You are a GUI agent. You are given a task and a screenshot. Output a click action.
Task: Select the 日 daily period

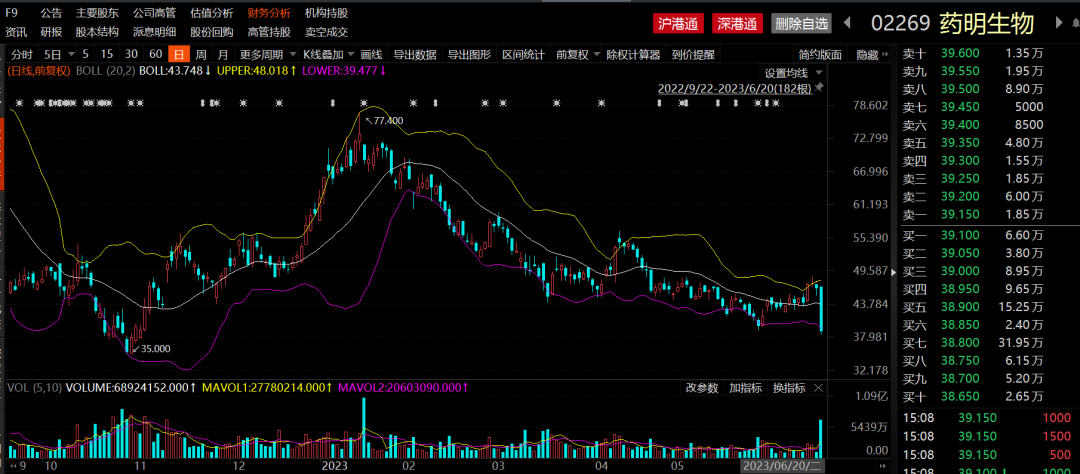coord(179,54)
